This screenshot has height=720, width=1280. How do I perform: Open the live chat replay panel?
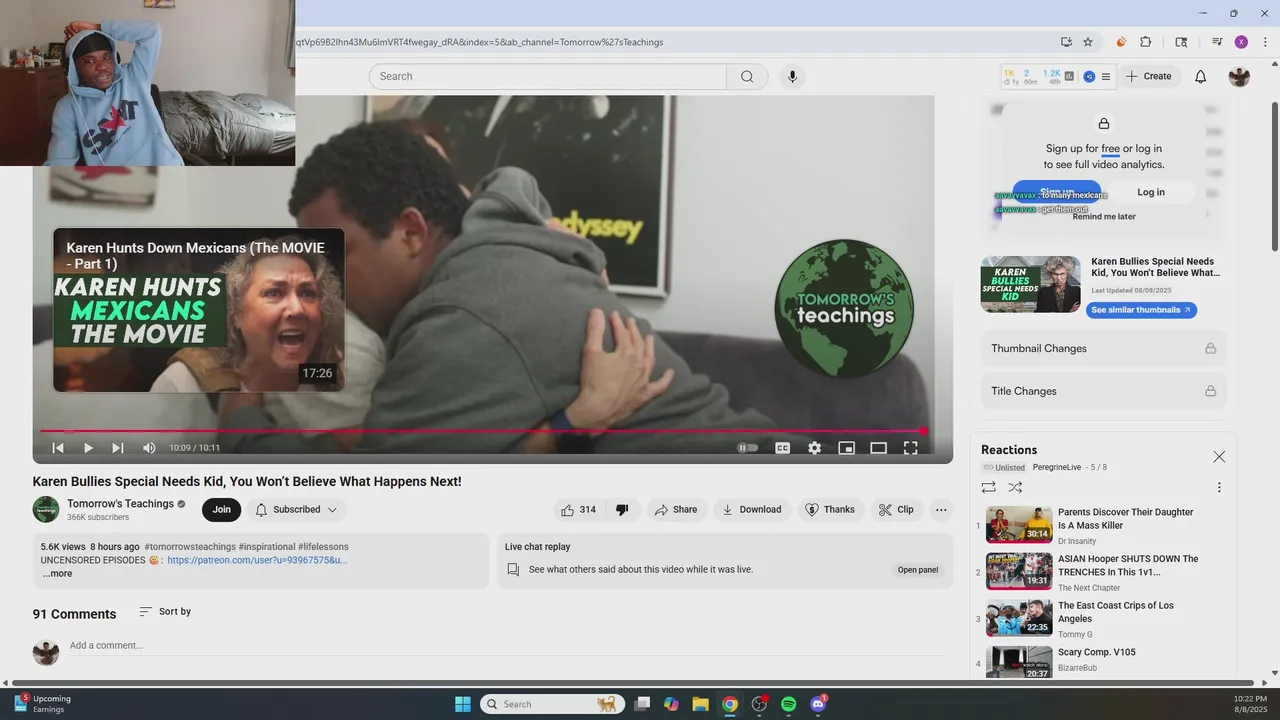(x=917, y=570)
